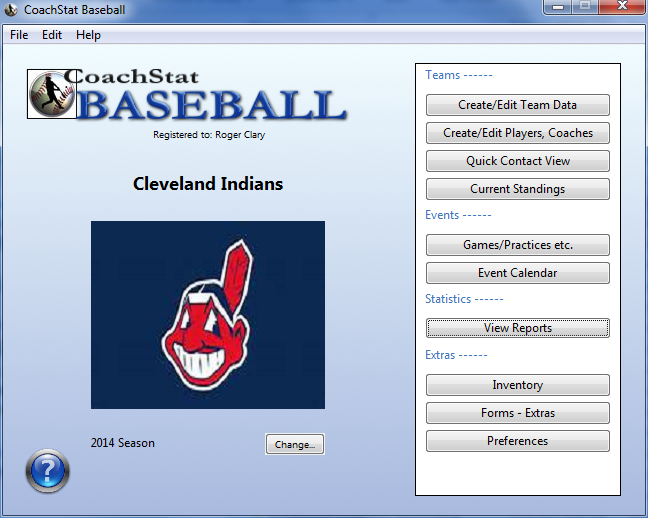Open the Inventory section
The width and height of the screenshot is (648, 518).
click(x=517, y=385)
